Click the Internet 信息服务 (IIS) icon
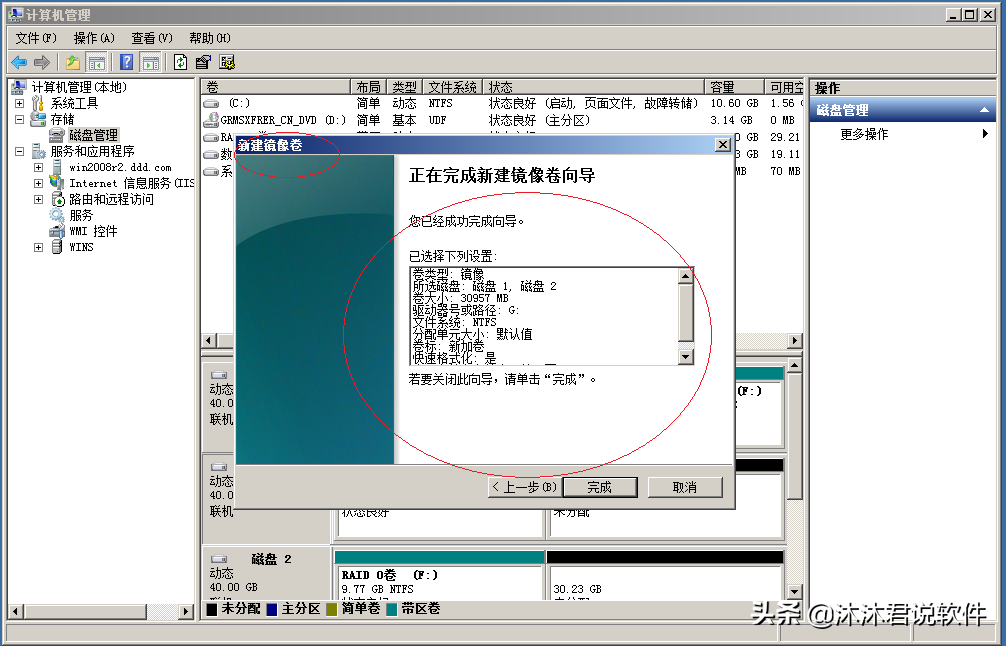 pyautogui.click(x=56, y=183)
